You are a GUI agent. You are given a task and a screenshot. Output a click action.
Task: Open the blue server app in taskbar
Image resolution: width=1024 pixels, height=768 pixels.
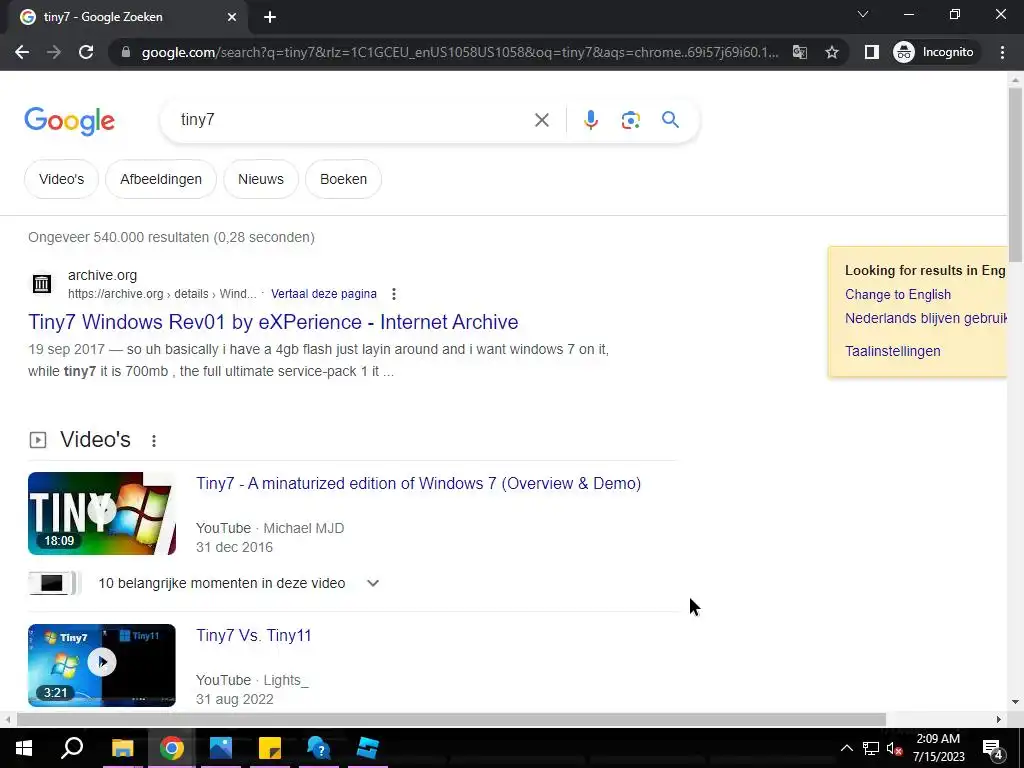coord(368,748)
